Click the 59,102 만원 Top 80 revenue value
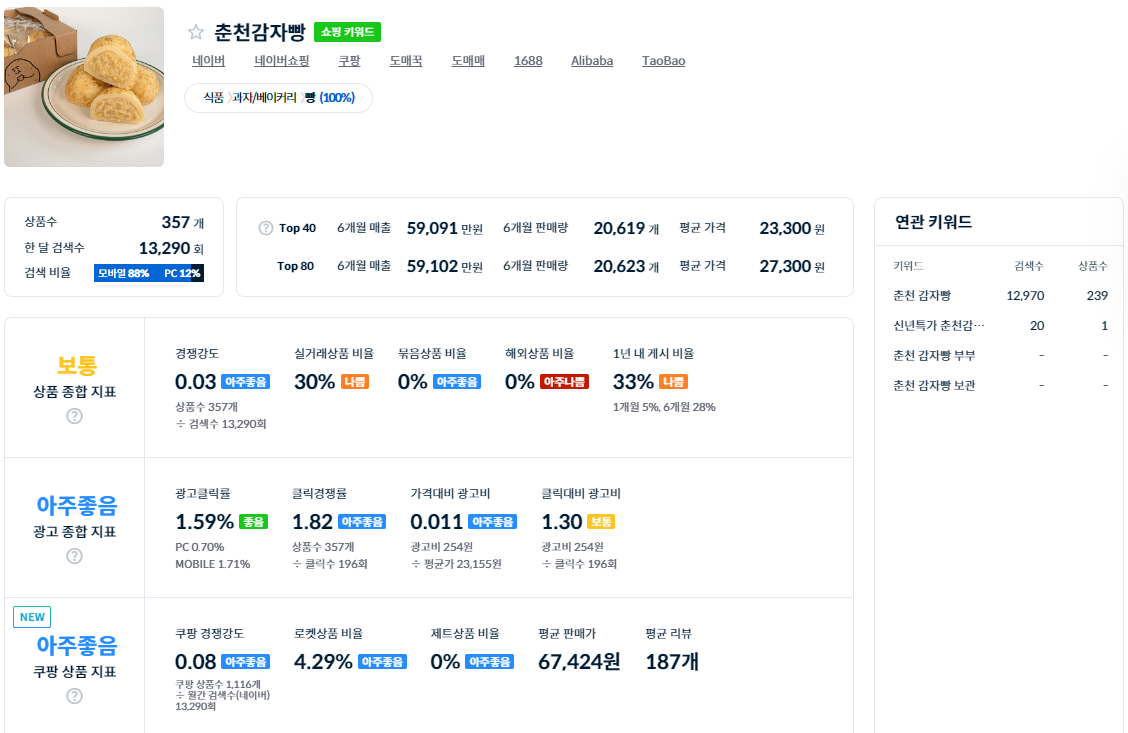1128x733 pixels. click(445, 267)
